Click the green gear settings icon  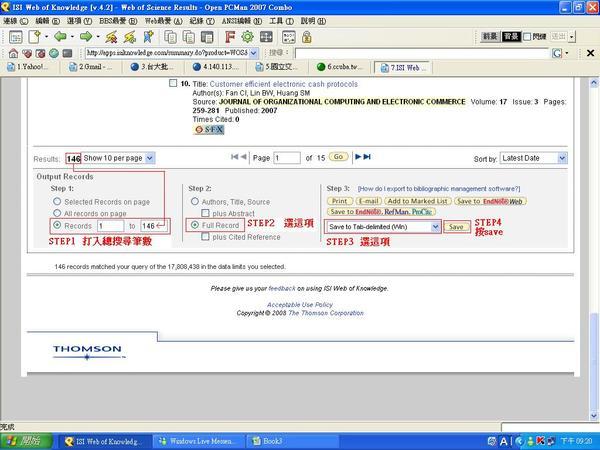(x=248, y=37)
